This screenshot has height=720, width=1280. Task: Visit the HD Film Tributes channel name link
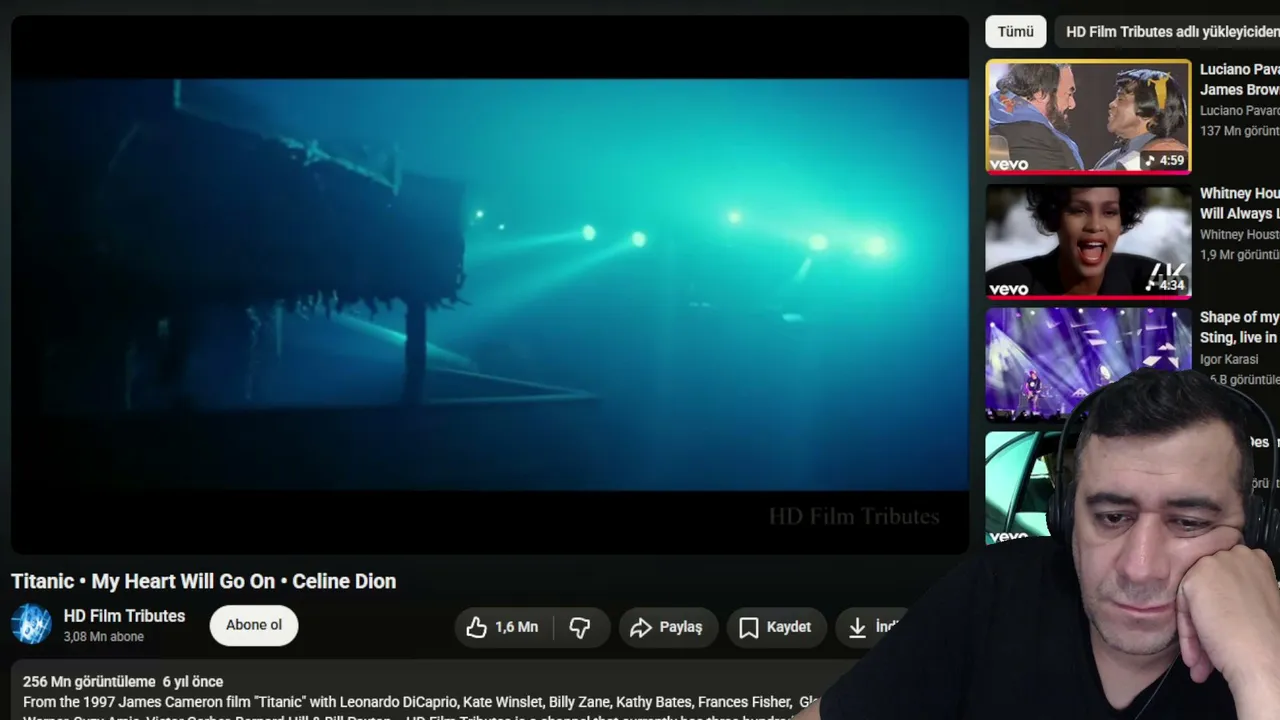click(124, 616)
